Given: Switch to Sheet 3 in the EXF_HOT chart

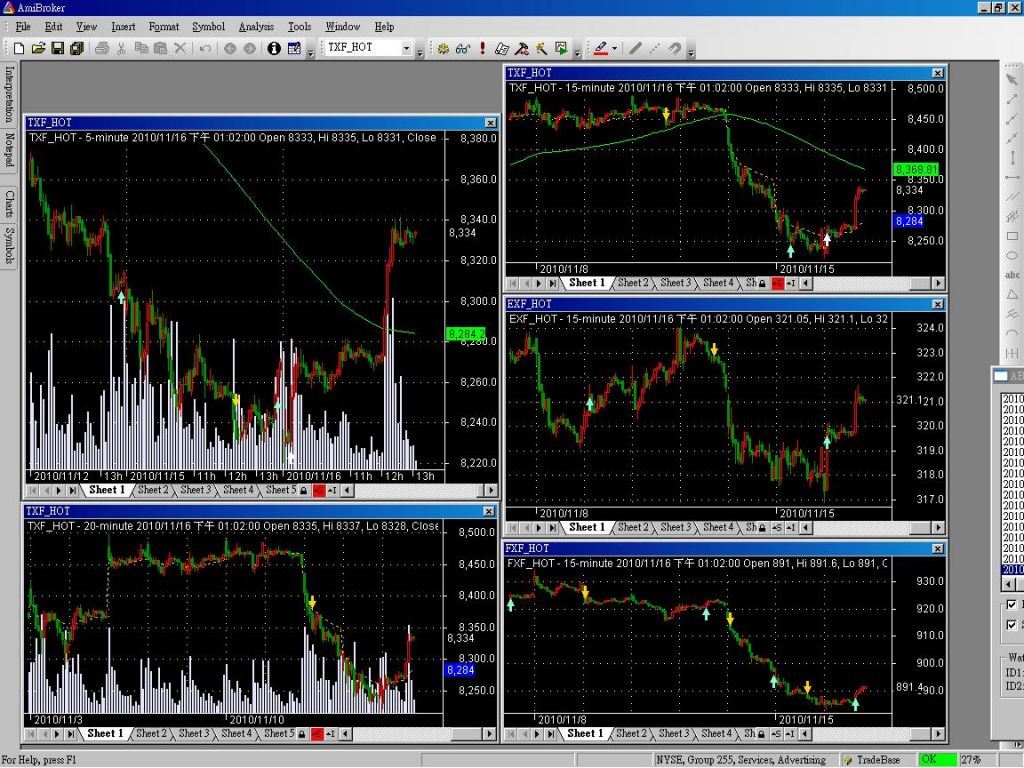Looking at the screenshot, I should 675,527.
